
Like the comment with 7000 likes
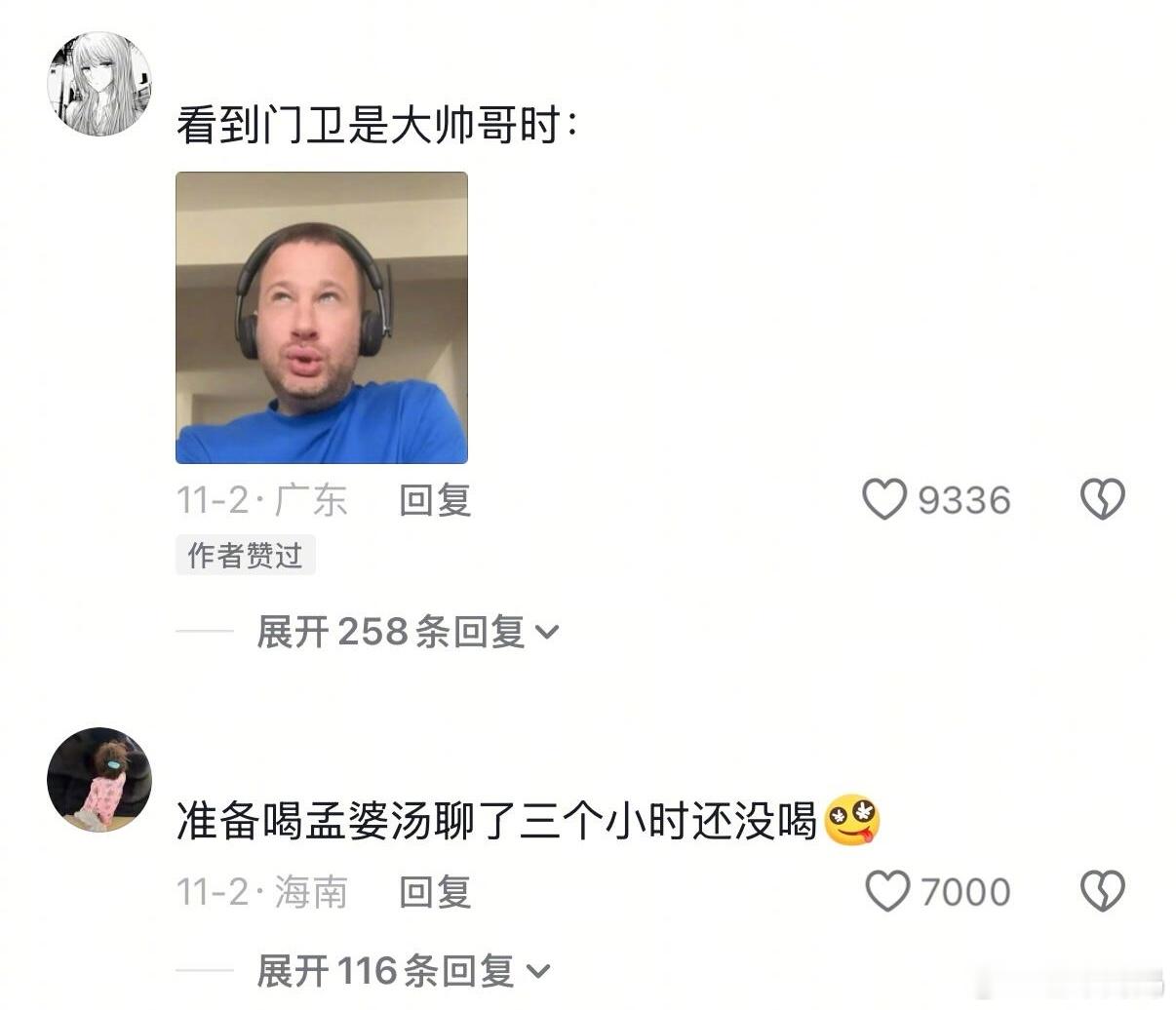pyautogui.click(x=887, y=891)
